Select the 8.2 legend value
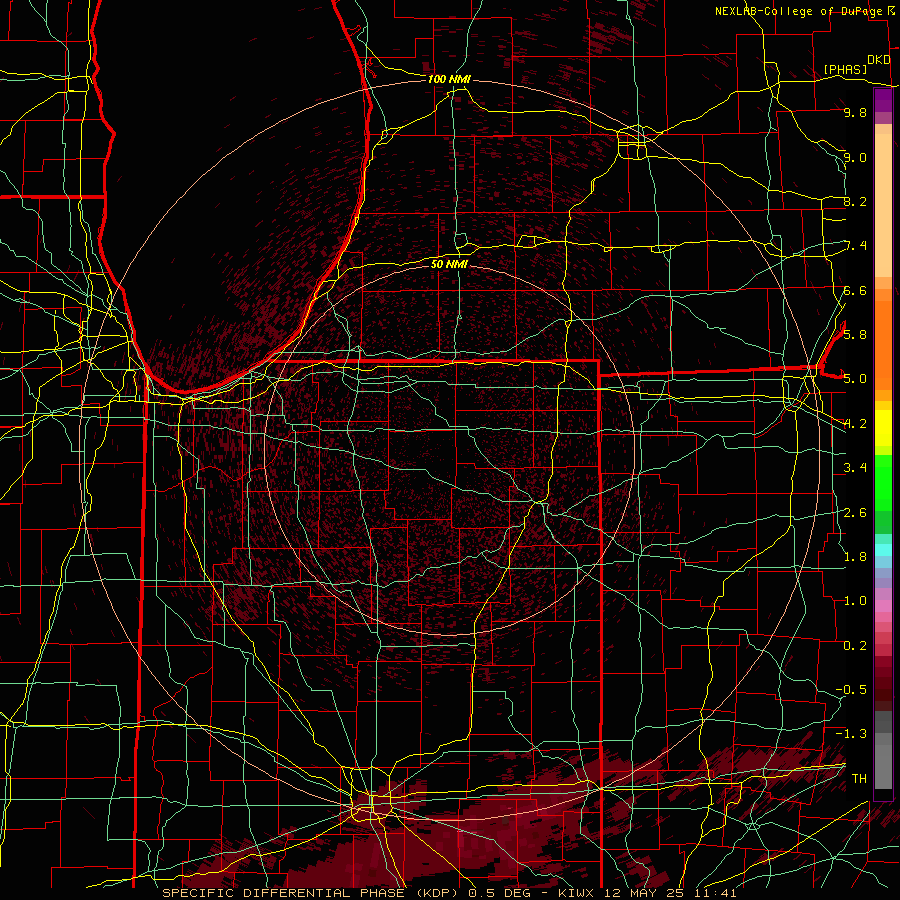This screenshot has height=900, width=900. point(855,201)
